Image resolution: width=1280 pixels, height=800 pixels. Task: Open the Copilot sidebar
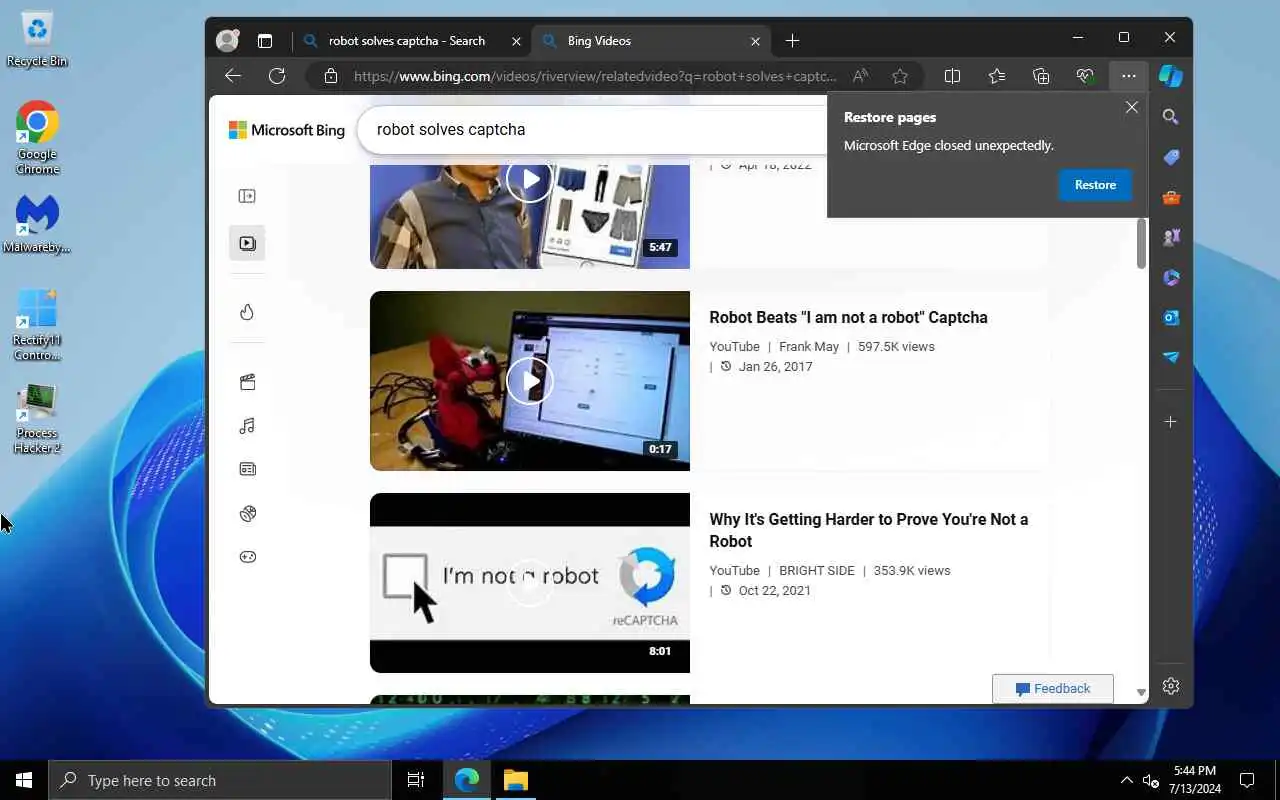[1171, 76]
